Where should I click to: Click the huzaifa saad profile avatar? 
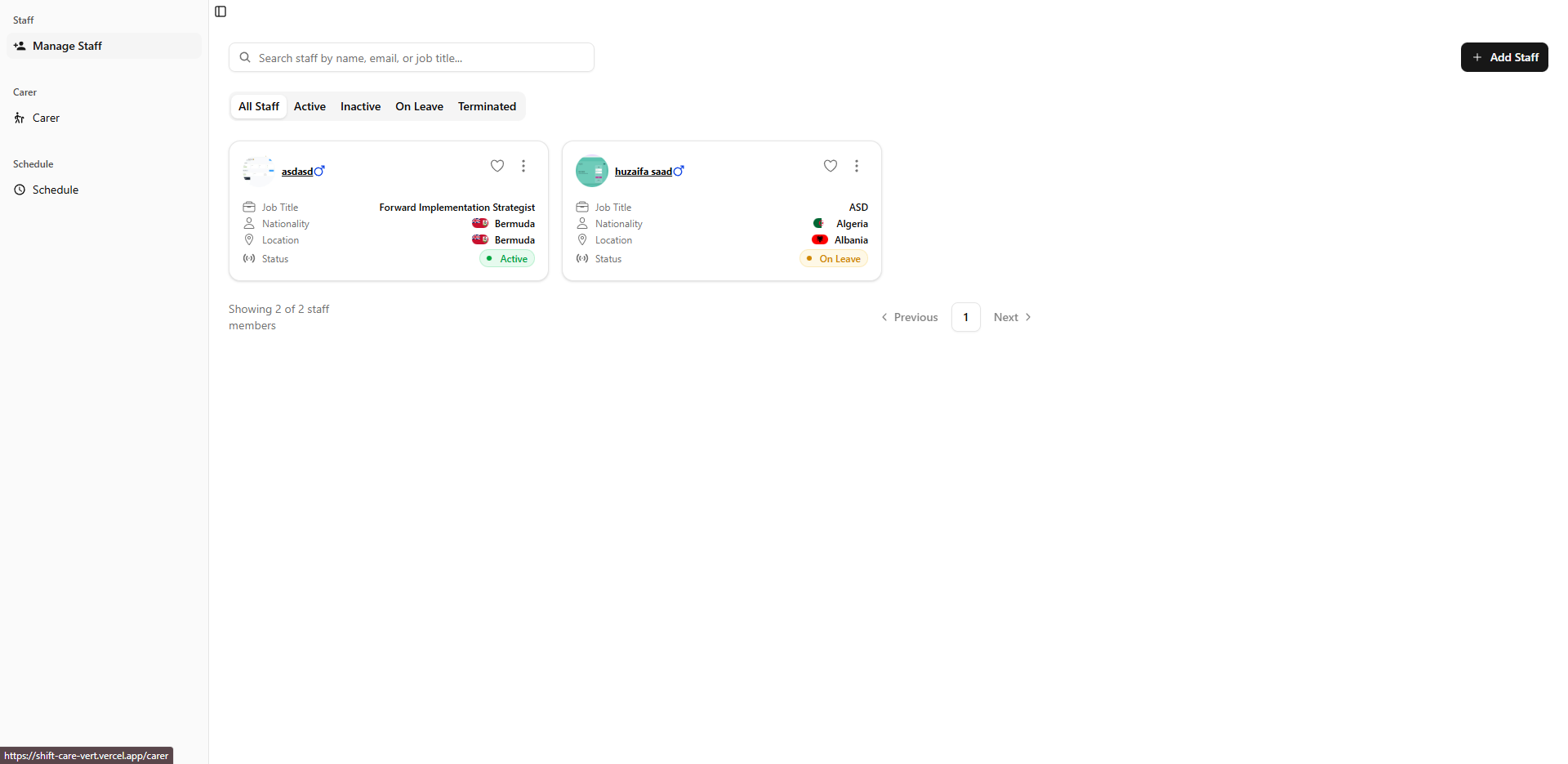[592, 171]
